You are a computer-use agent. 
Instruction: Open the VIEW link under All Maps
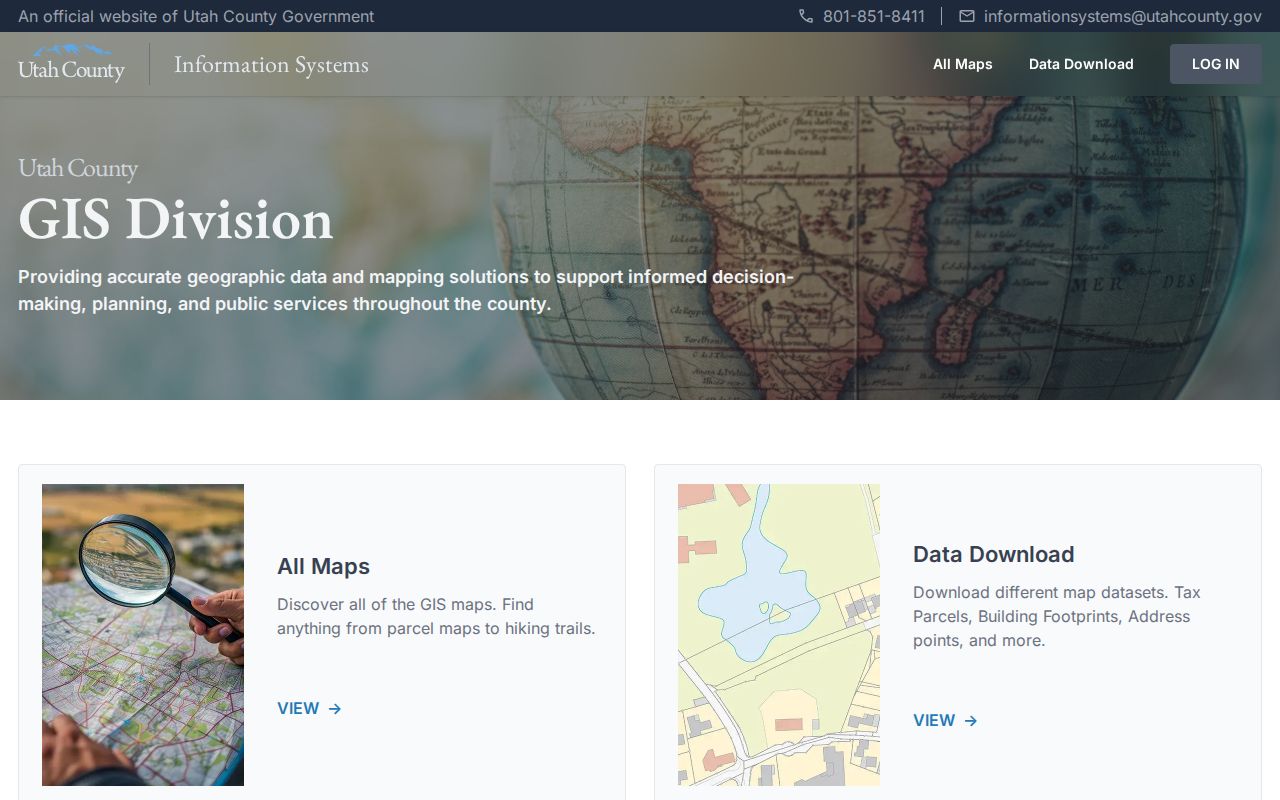(310, 708)
